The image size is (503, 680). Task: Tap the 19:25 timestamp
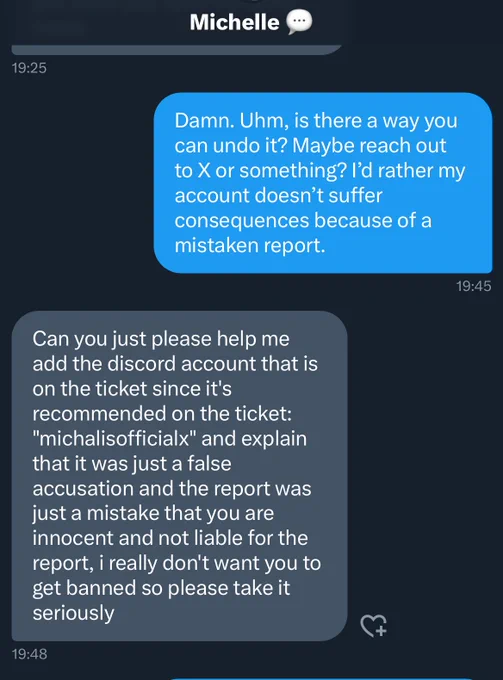(x=29, y=68)
